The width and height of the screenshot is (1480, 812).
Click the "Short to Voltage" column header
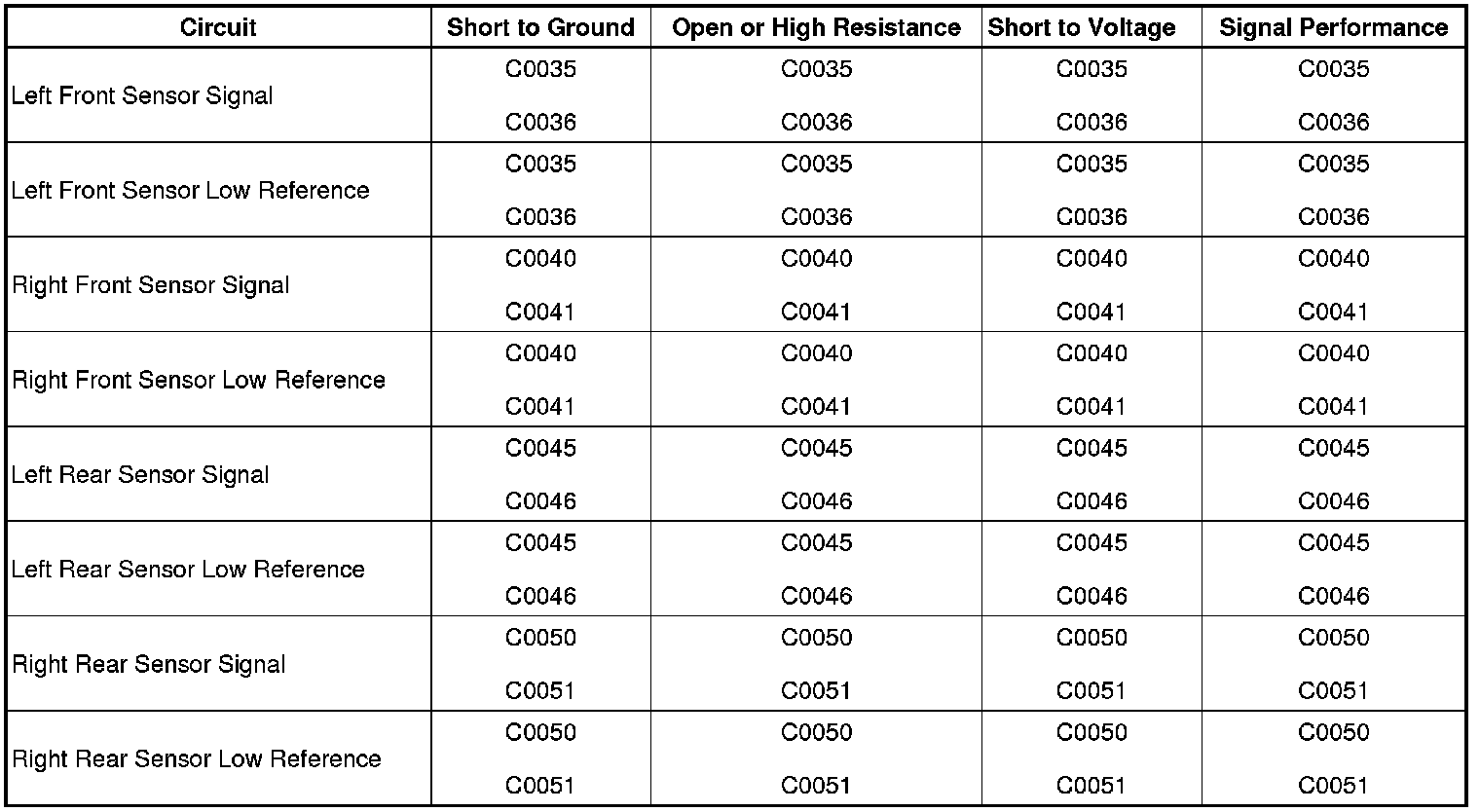click(1082, 27)
